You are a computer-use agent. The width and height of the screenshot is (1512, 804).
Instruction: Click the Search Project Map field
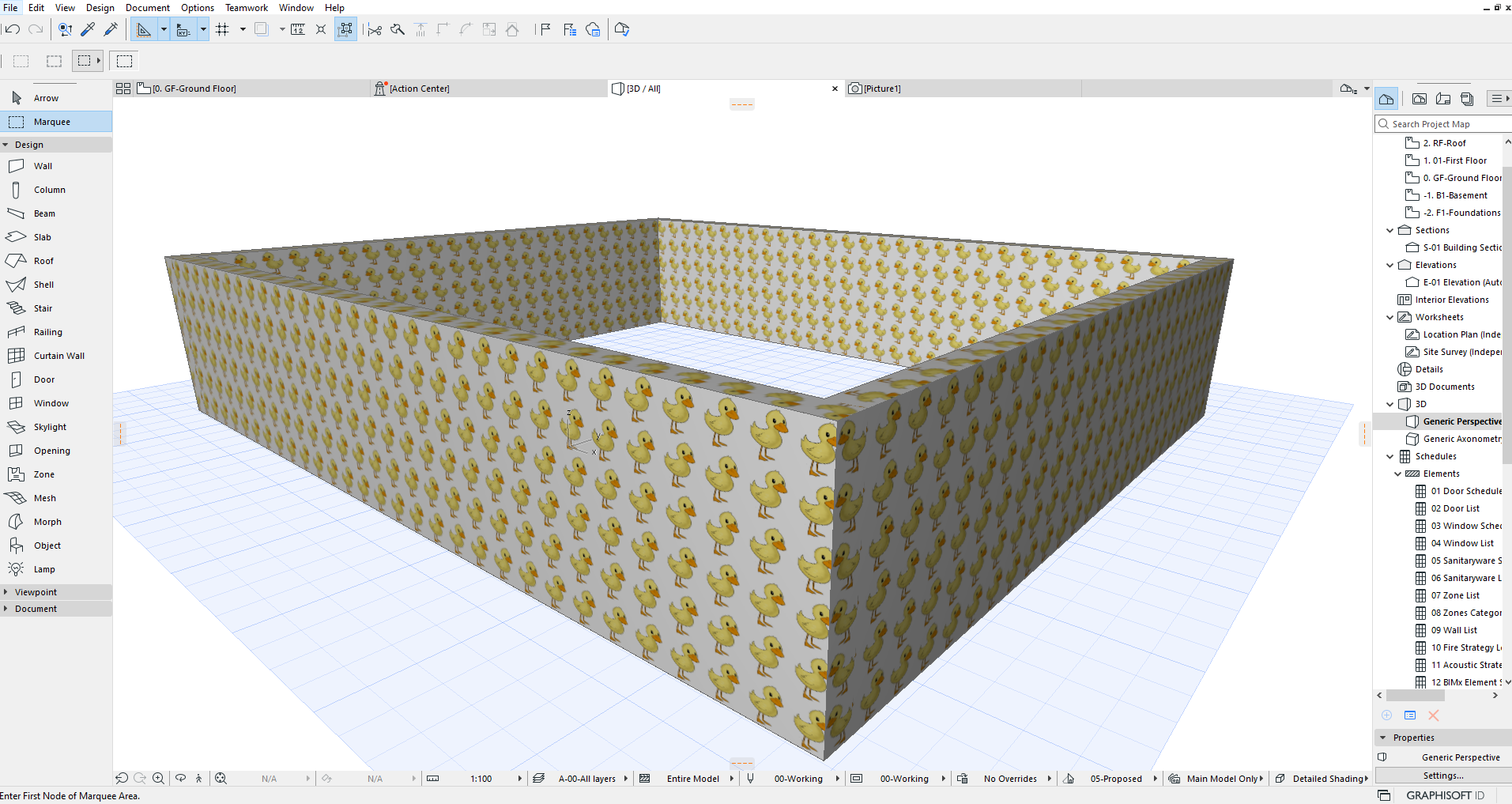1443,124
